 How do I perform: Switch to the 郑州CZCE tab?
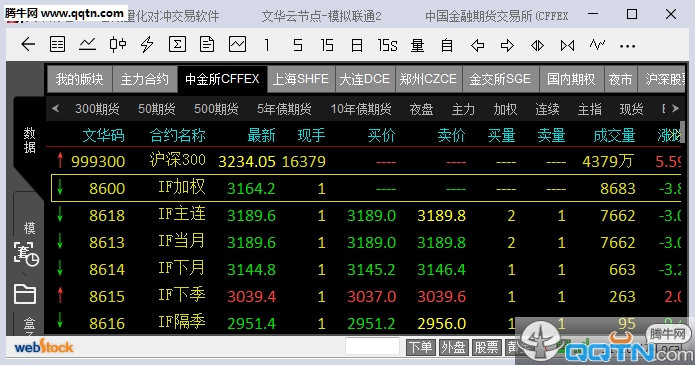click(429, 79)
